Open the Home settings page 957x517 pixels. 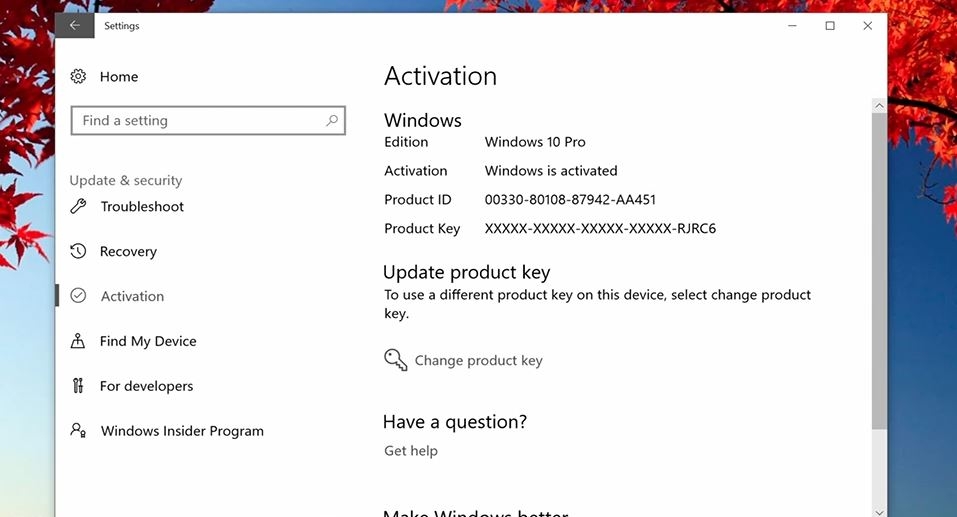(119, 77)
